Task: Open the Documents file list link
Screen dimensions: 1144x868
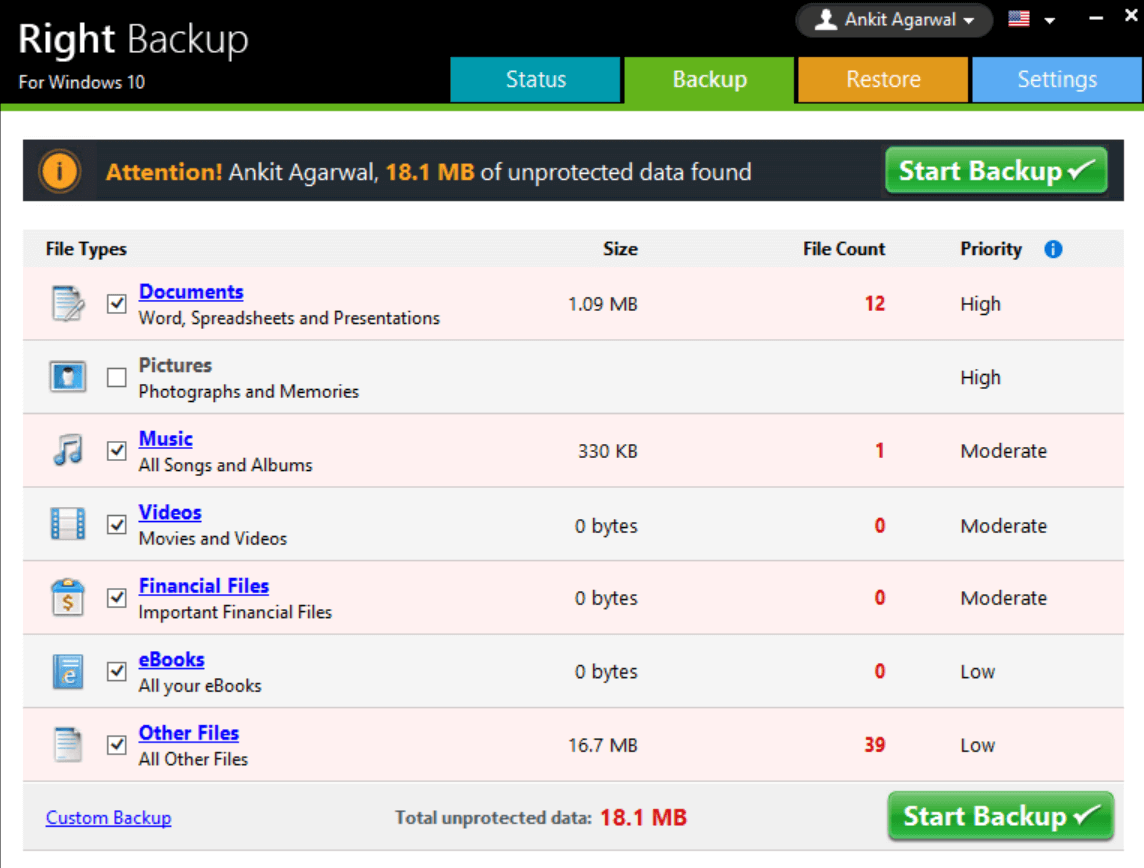Action: [190, 291]
